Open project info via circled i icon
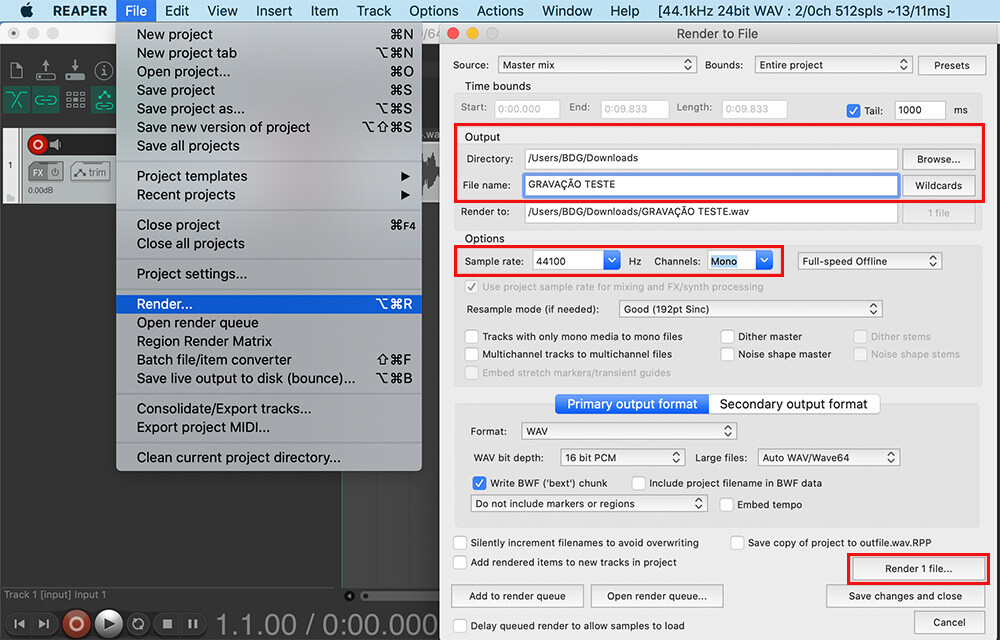 [104, 70]
